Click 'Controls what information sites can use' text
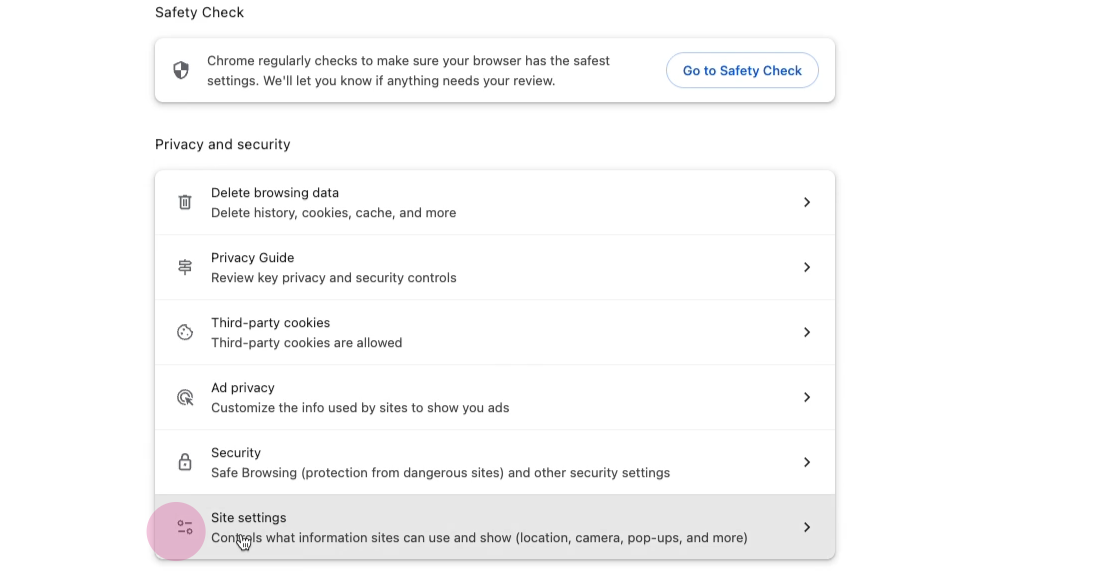This screenshot has width=1110, height=578. (479, 538)
